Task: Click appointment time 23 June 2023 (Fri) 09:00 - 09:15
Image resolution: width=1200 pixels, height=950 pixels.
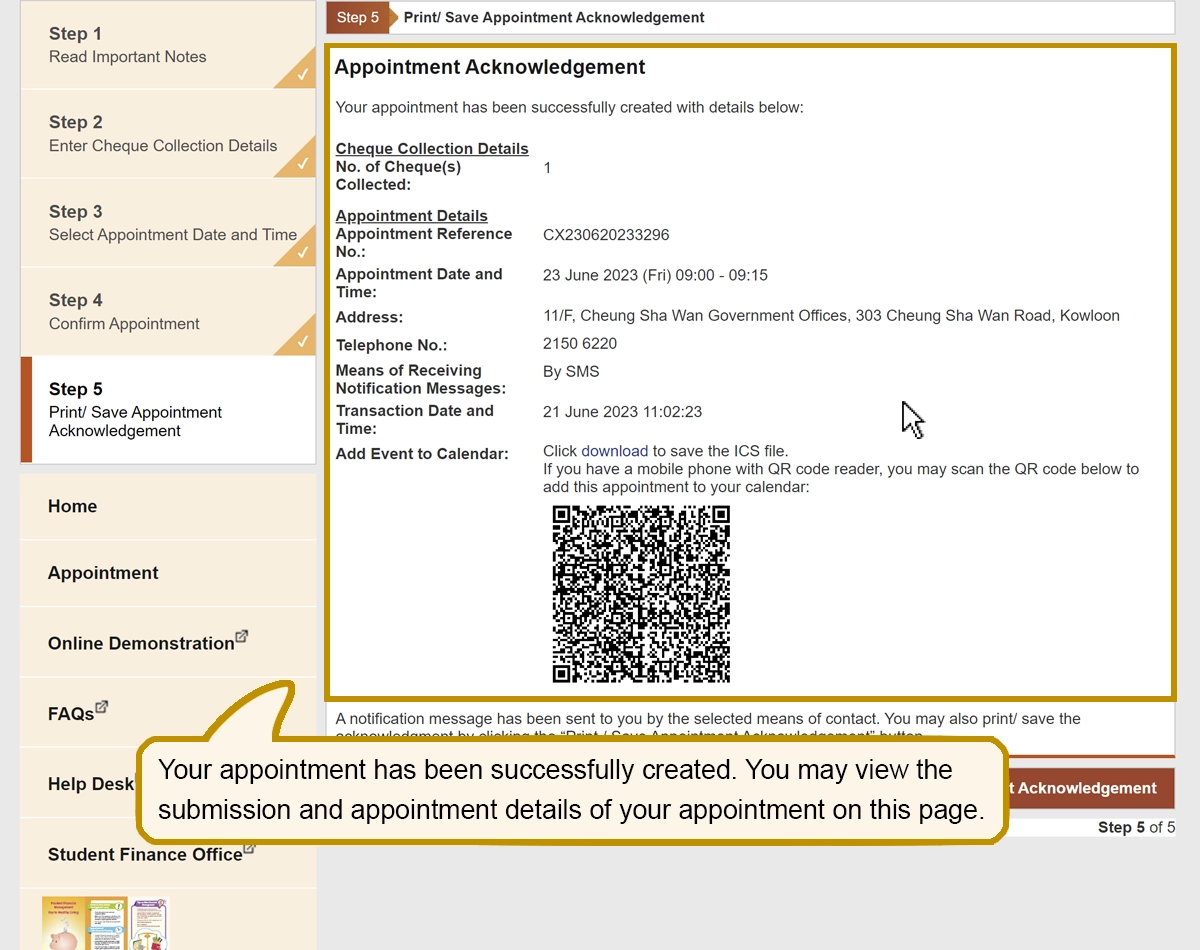Action: 655,275
